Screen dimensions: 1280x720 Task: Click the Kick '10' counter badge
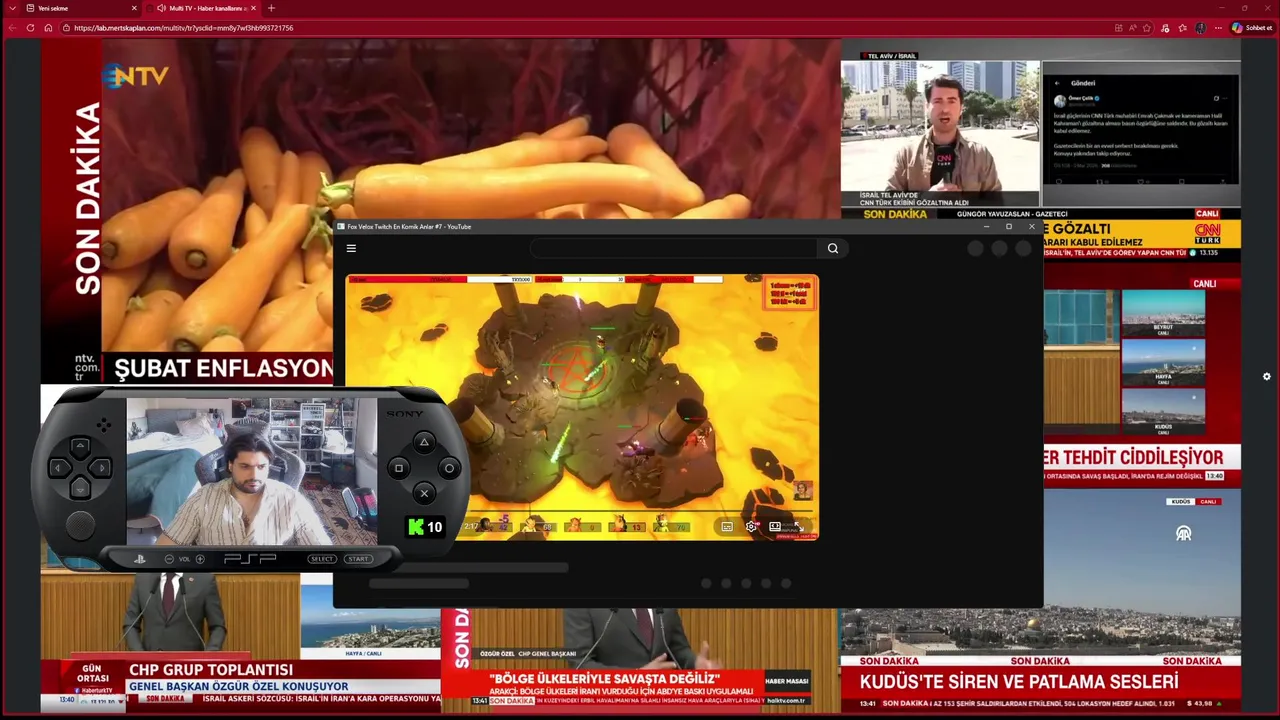click(x=424, y=527)
